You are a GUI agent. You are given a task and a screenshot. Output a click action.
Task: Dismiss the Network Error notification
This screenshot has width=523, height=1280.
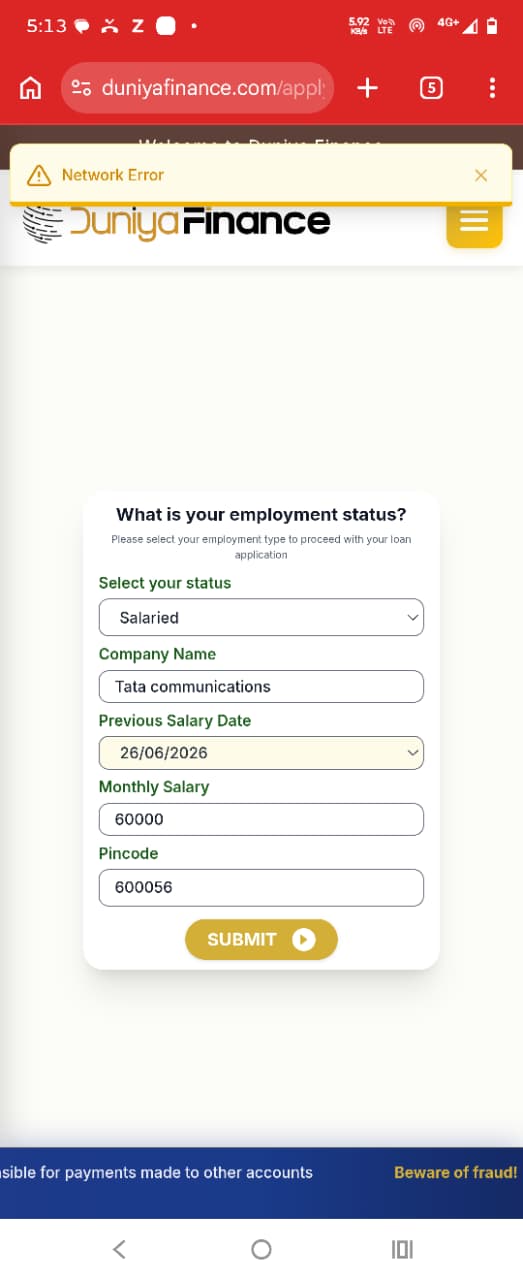coord(481,175)
